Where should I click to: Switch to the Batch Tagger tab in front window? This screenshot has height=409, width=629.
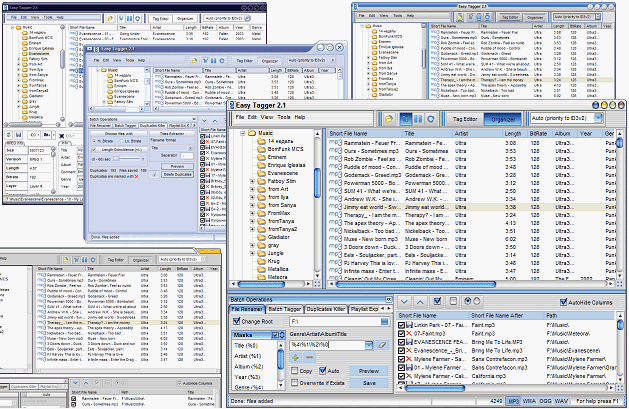(x=284, y=309)
